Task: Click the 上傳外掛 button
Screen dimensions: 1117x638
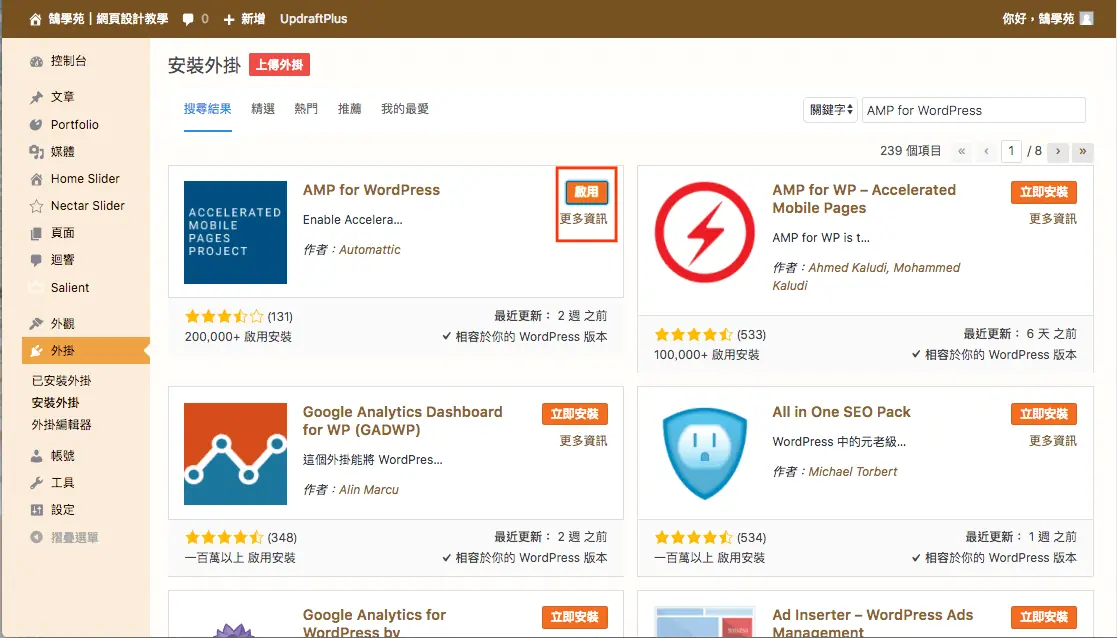Action: pyautogui.click(x=279, y=65)
